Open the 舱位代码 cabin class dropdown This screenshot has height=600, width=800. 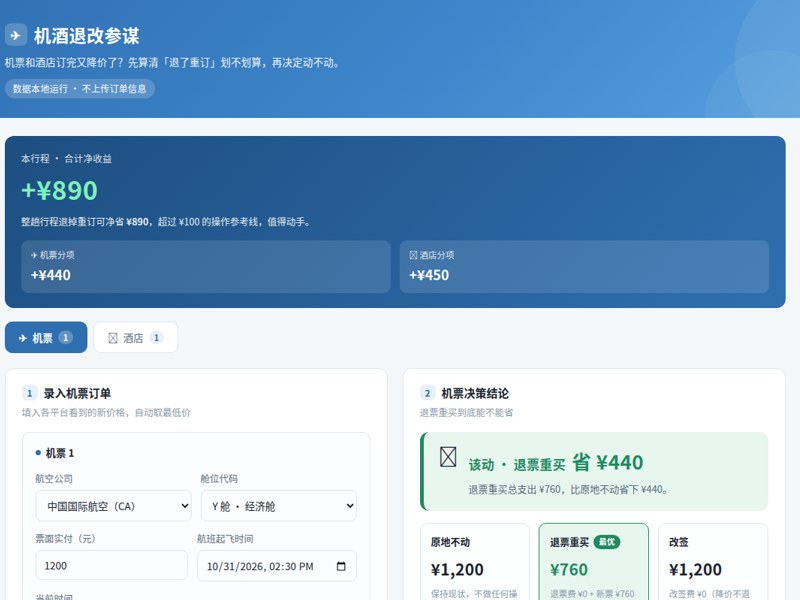tap(279, 506)
